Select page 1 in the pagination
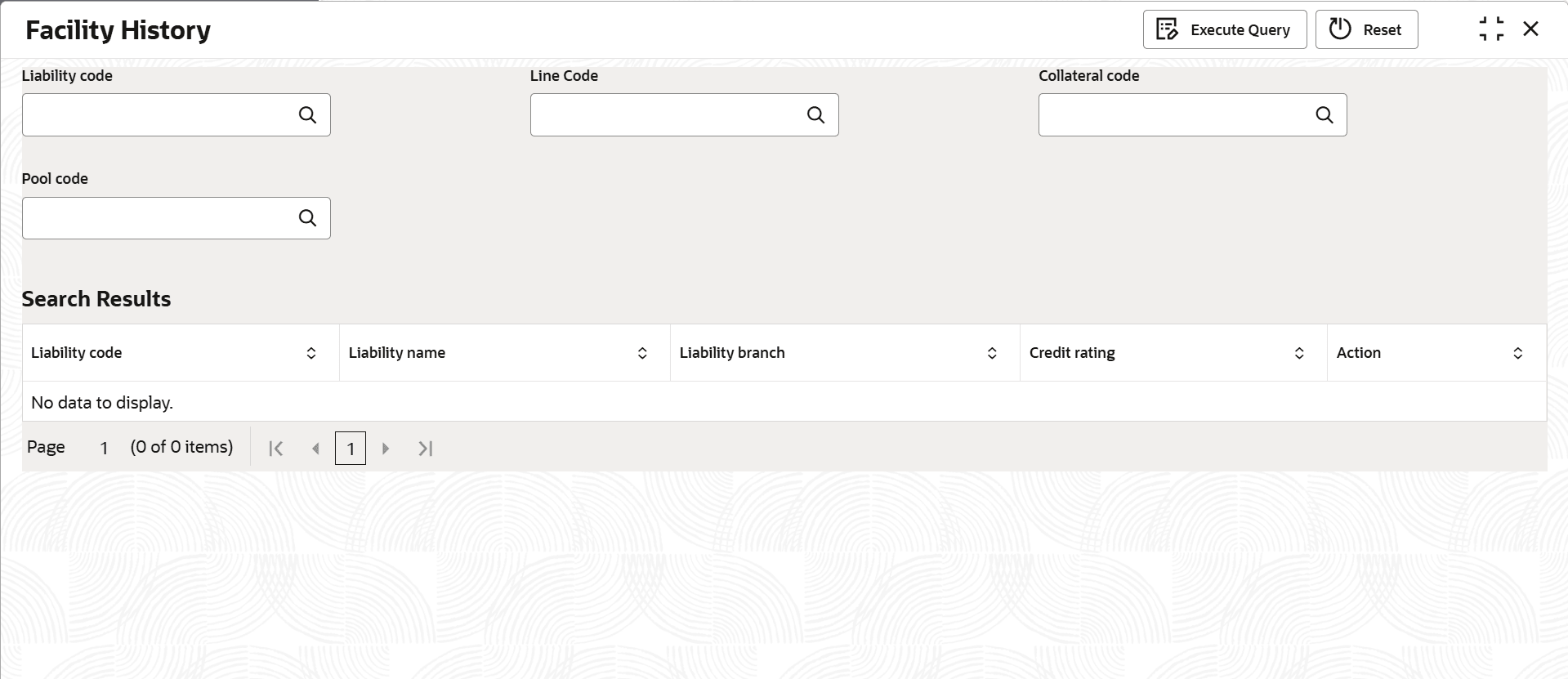1568x679 pixels. pos(351,449)
